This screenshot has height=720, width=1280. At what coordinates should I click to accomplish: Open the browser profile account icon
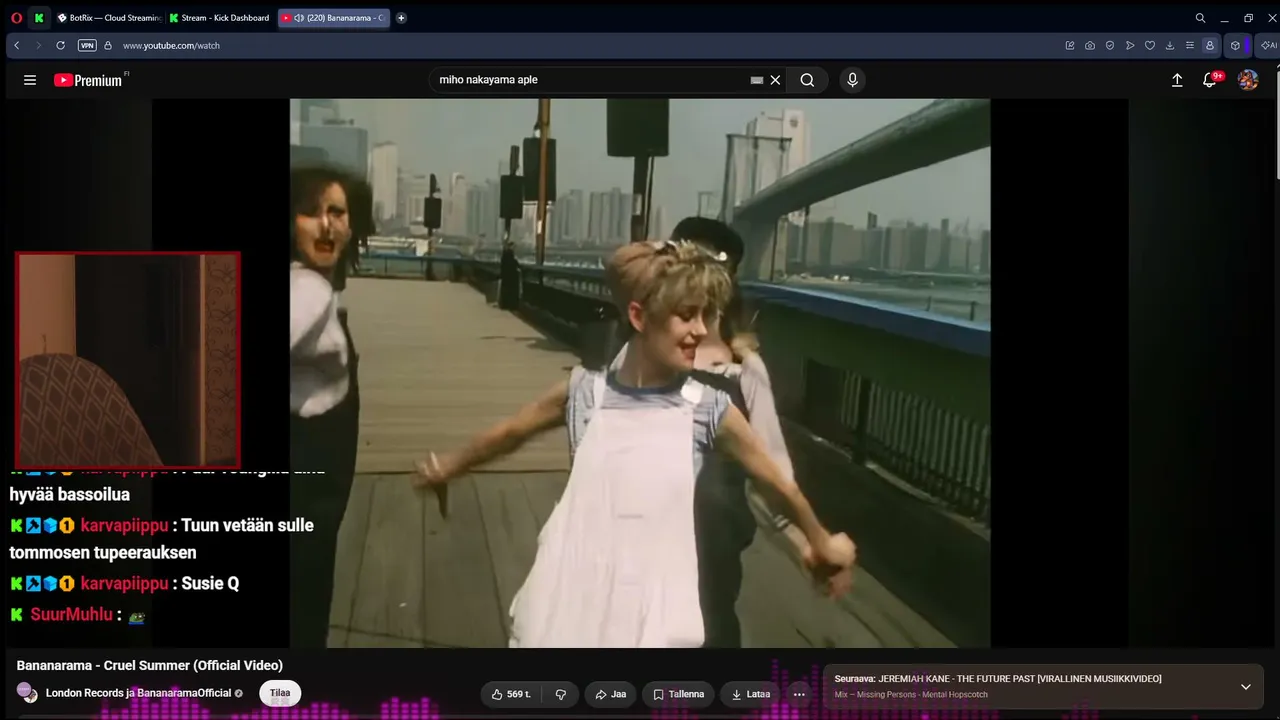pyautogui.click(x=1210, y=45)
